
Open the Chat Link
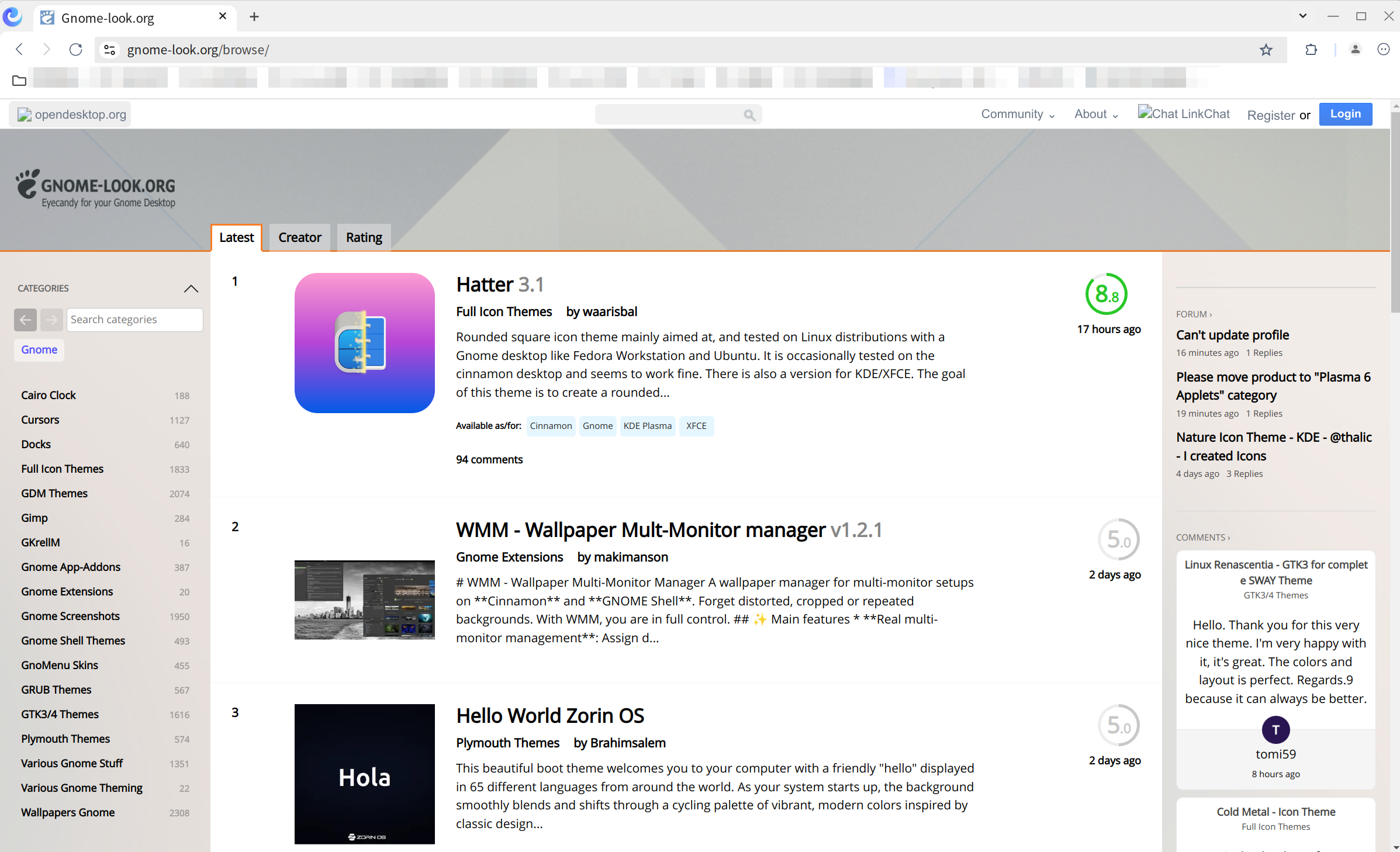pos(1183,114)
